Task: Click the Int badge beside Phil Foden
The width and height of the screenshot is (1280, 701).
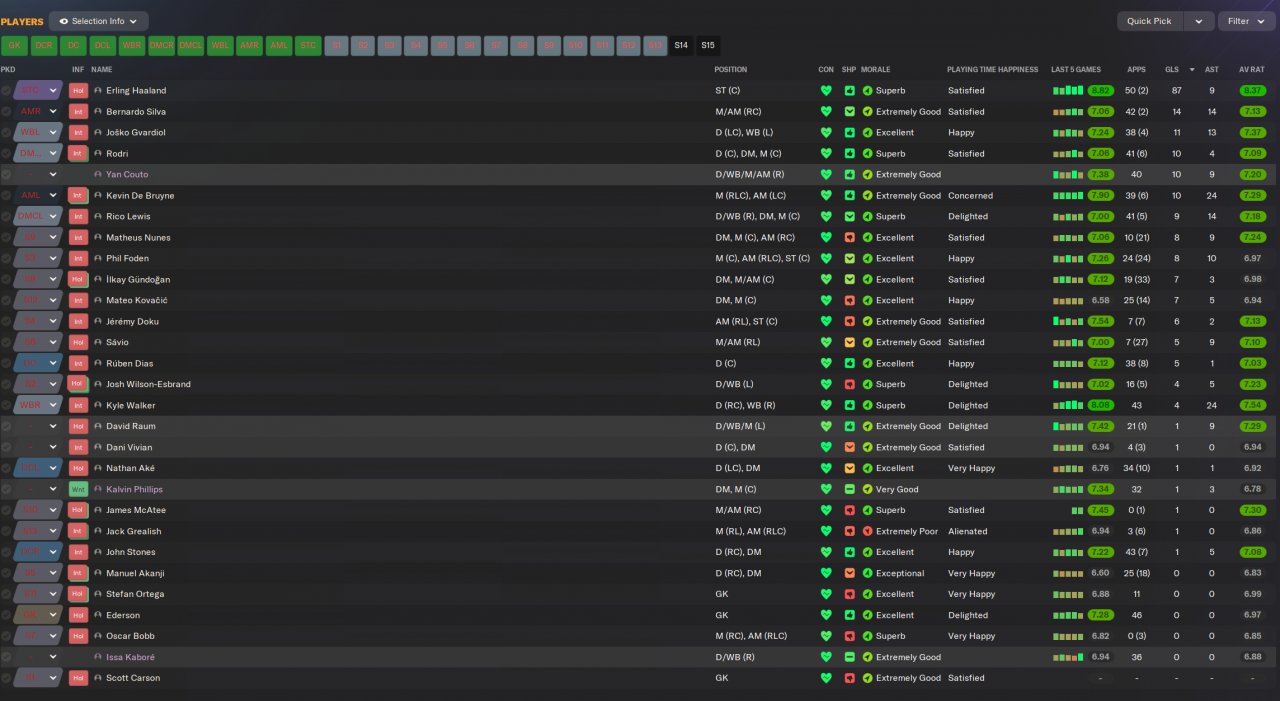Action: [x=78, y=258]
